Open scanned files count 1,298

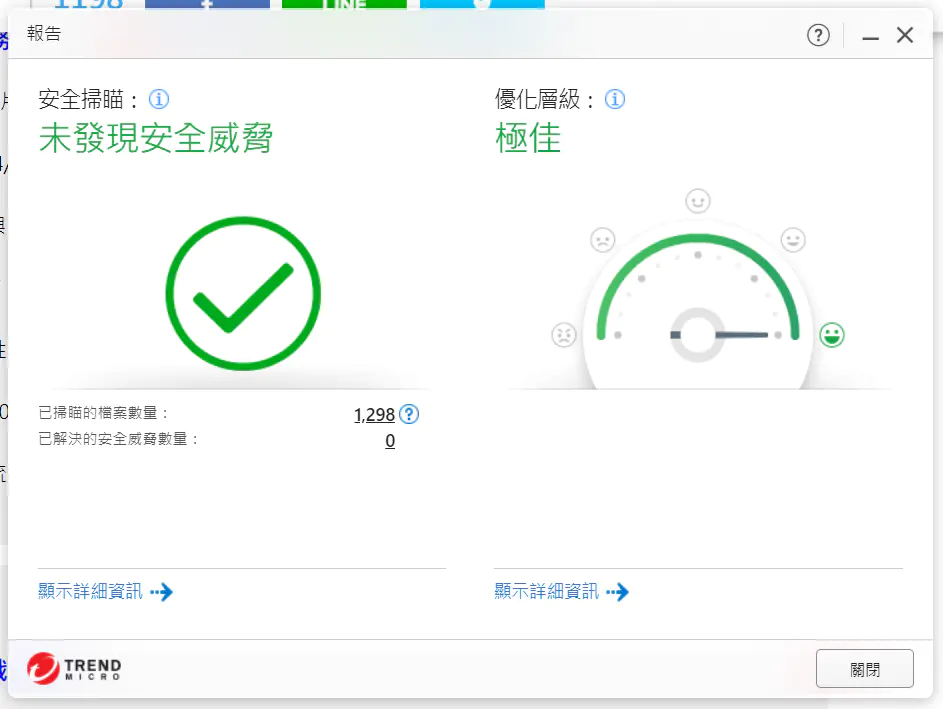[x=374, y=414]
